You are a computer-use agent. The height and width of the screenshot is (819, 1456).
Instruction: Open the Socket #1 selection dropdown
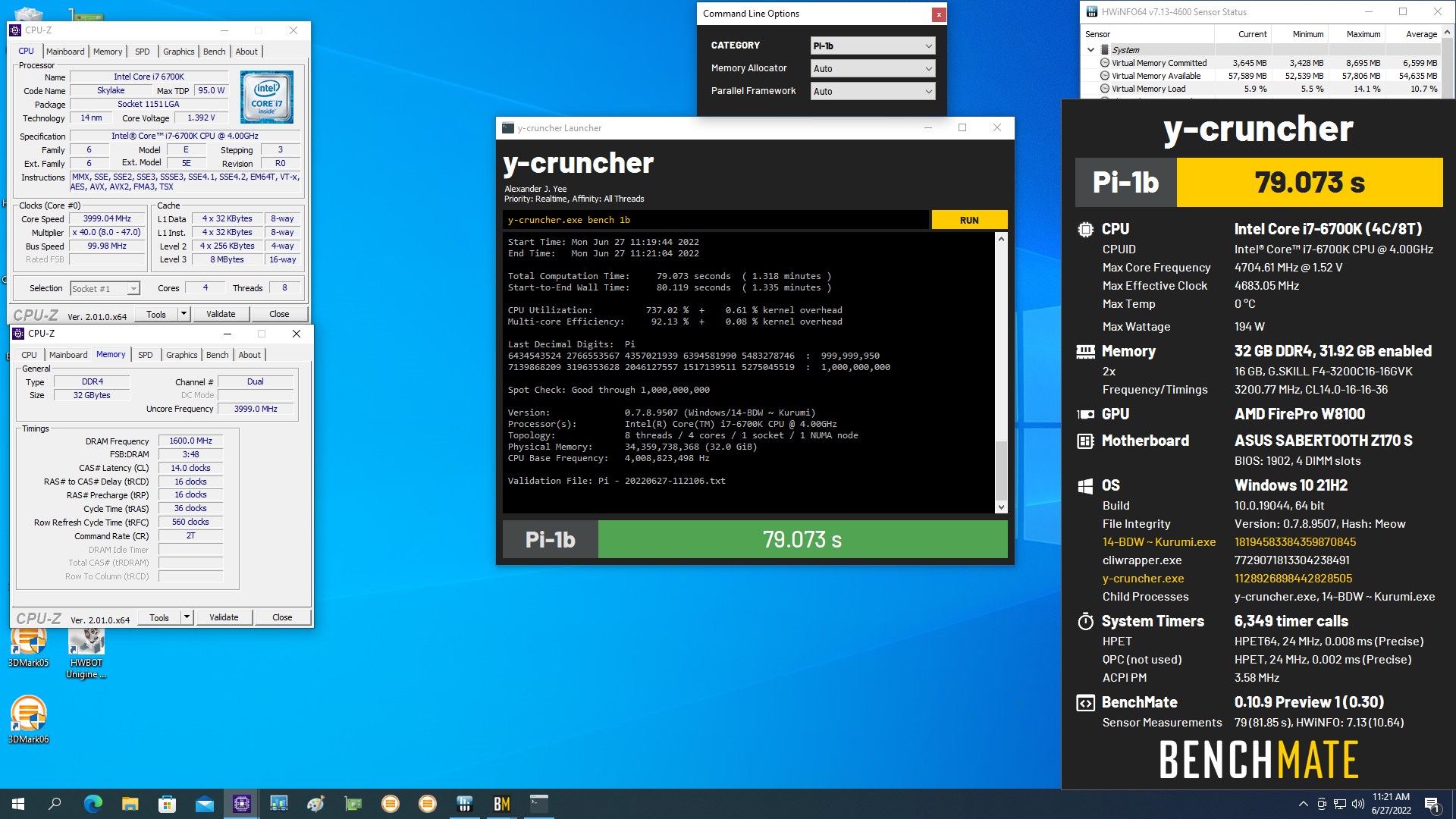pos(105,288)
